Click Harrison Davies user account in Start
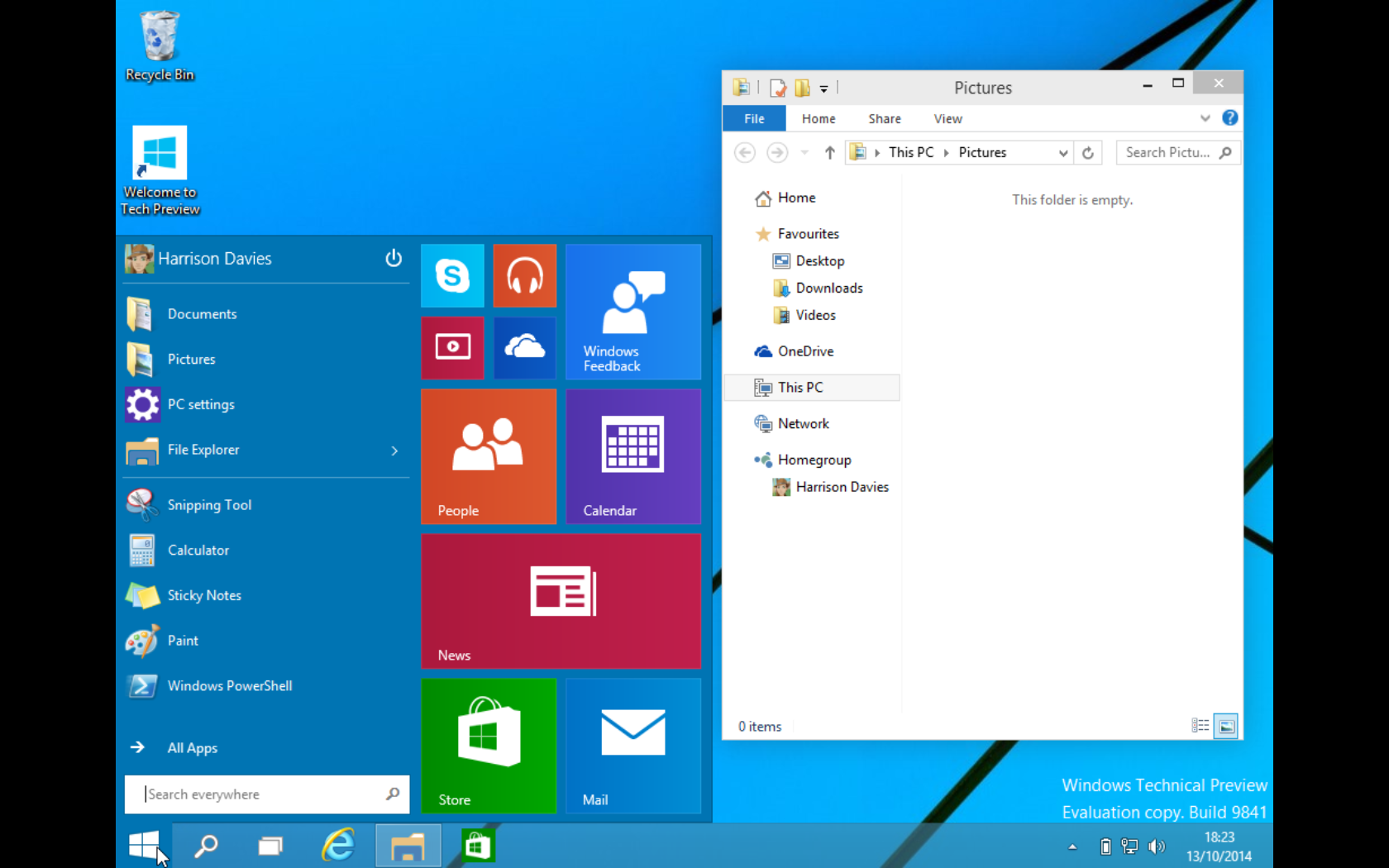The height and width of the screenshot is (868, 1389). tap(198, 259)
